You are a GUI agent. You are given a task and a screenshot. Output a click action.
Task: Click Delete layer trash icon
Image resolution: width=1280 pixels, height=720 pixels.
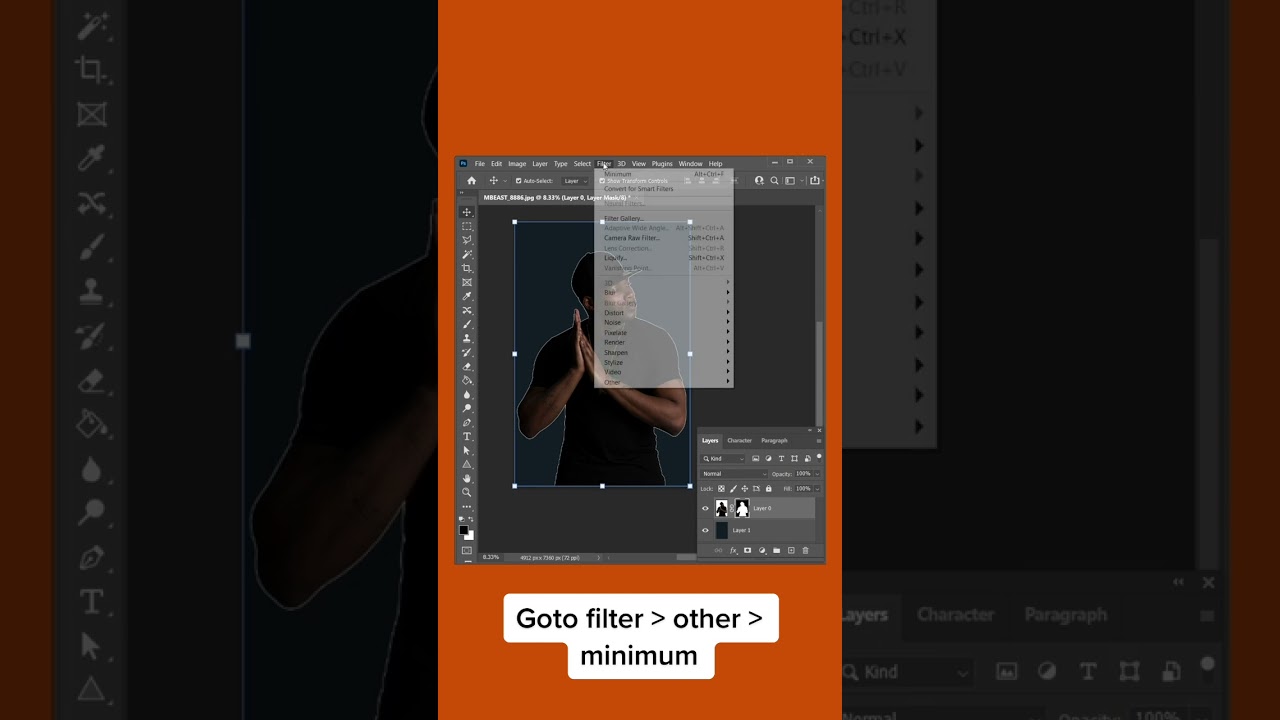pos(805,550)
